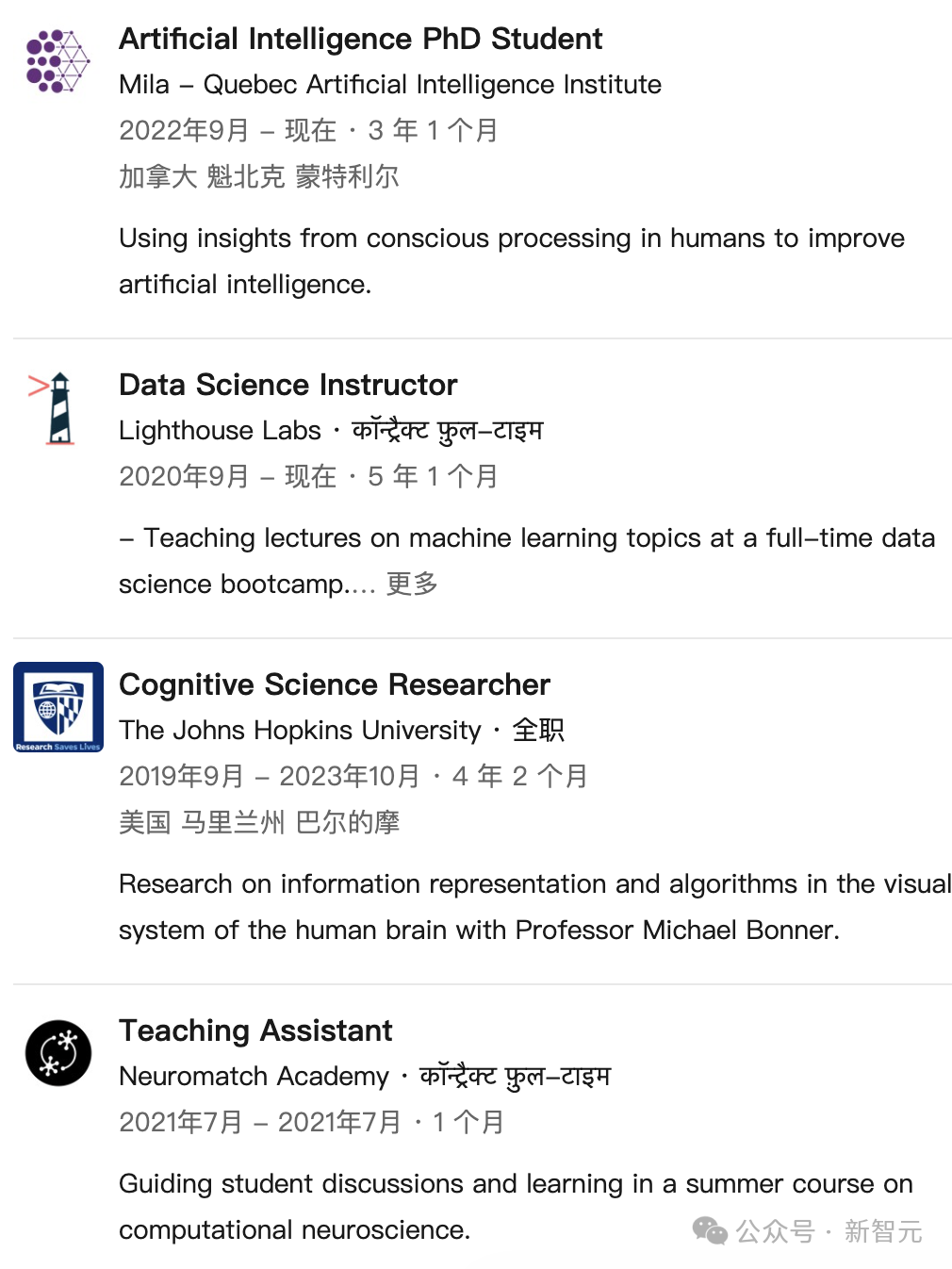The height and width of the screenshot is (1269, 952).
Task: Open the Lighthouse Labs lighthouse logo
Action: click(53, 408)
